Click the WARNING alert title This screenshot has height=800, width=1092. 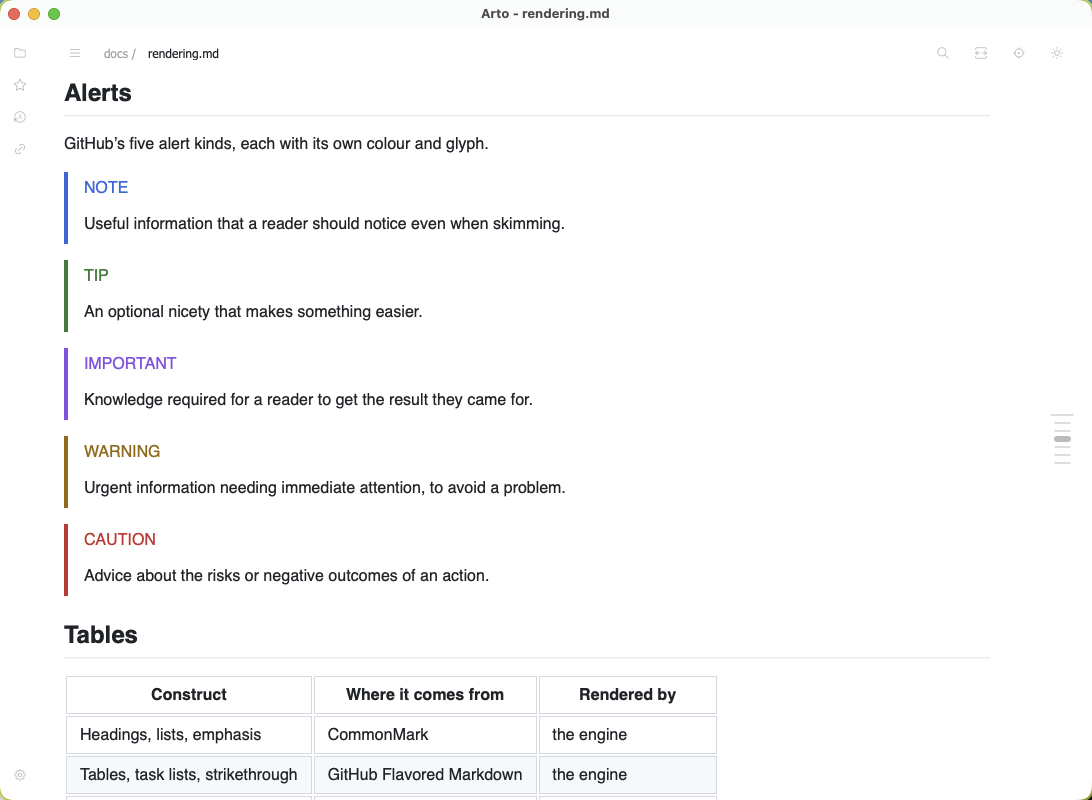[122, 451]
